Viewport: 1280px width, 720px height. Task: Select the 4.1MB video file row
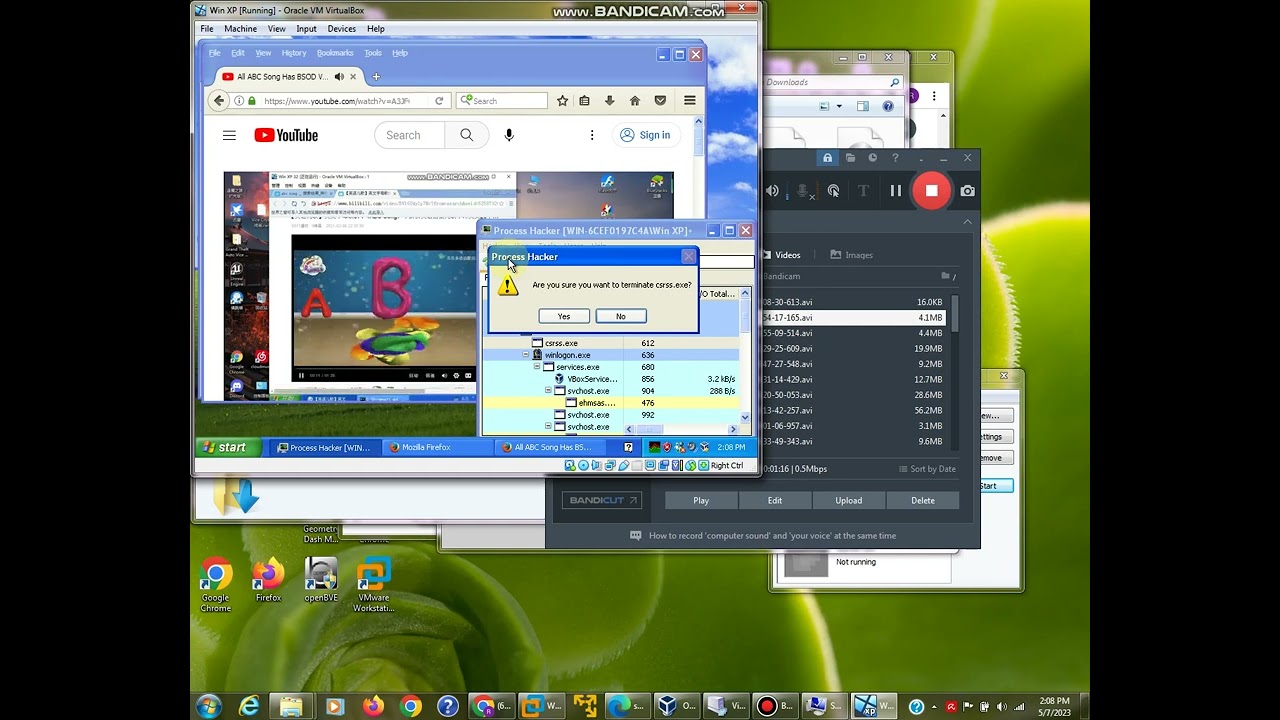coord(854,317)
